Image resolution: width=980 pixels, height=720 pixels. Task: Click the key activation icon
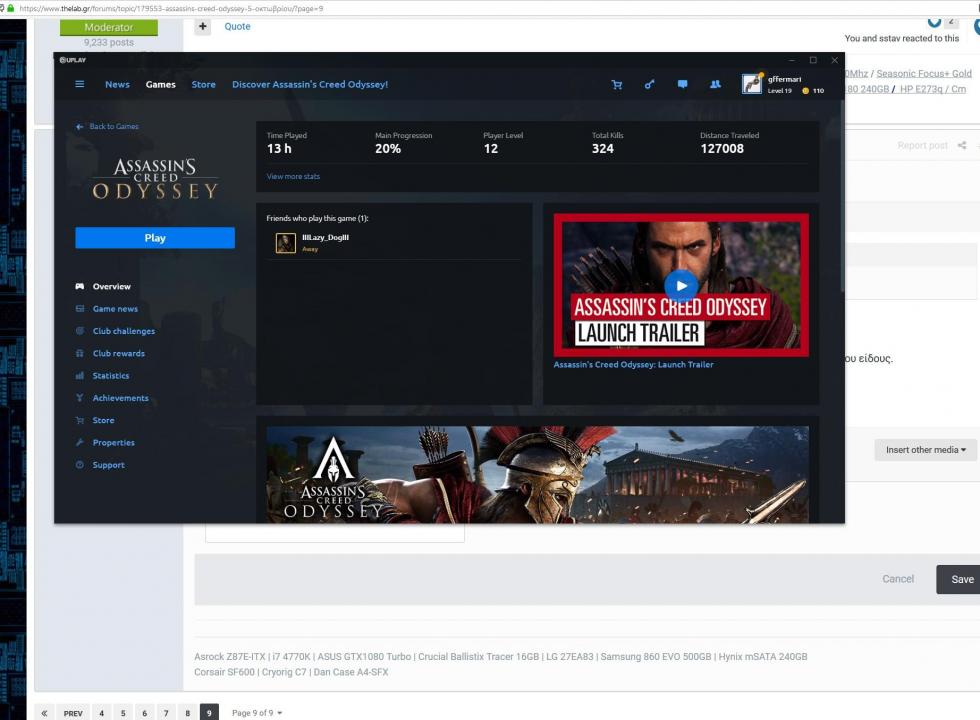(x=649, y=84)
